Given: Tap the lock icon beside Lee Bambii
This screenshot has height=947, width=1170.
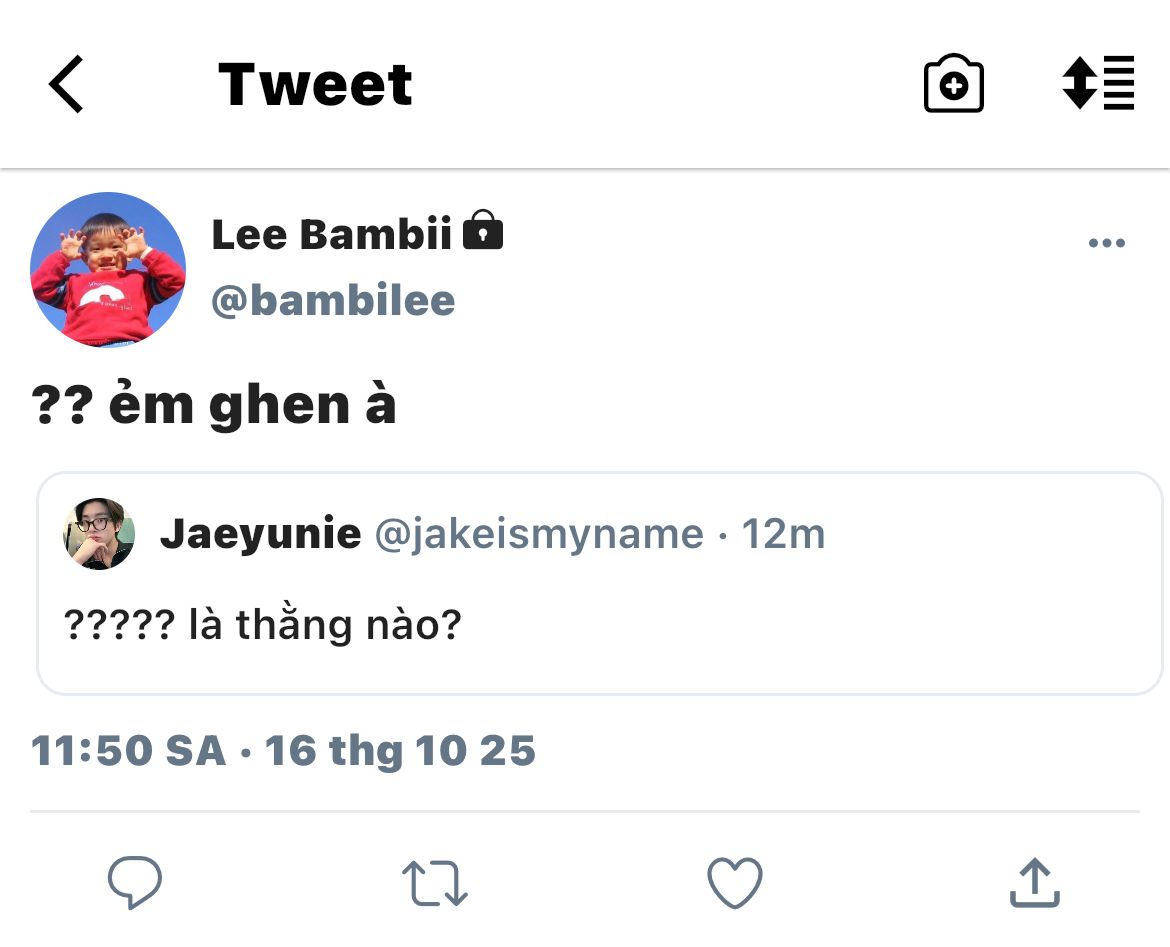Looking at the screenshot, I should pyautogui.click(x=483, y=231).
